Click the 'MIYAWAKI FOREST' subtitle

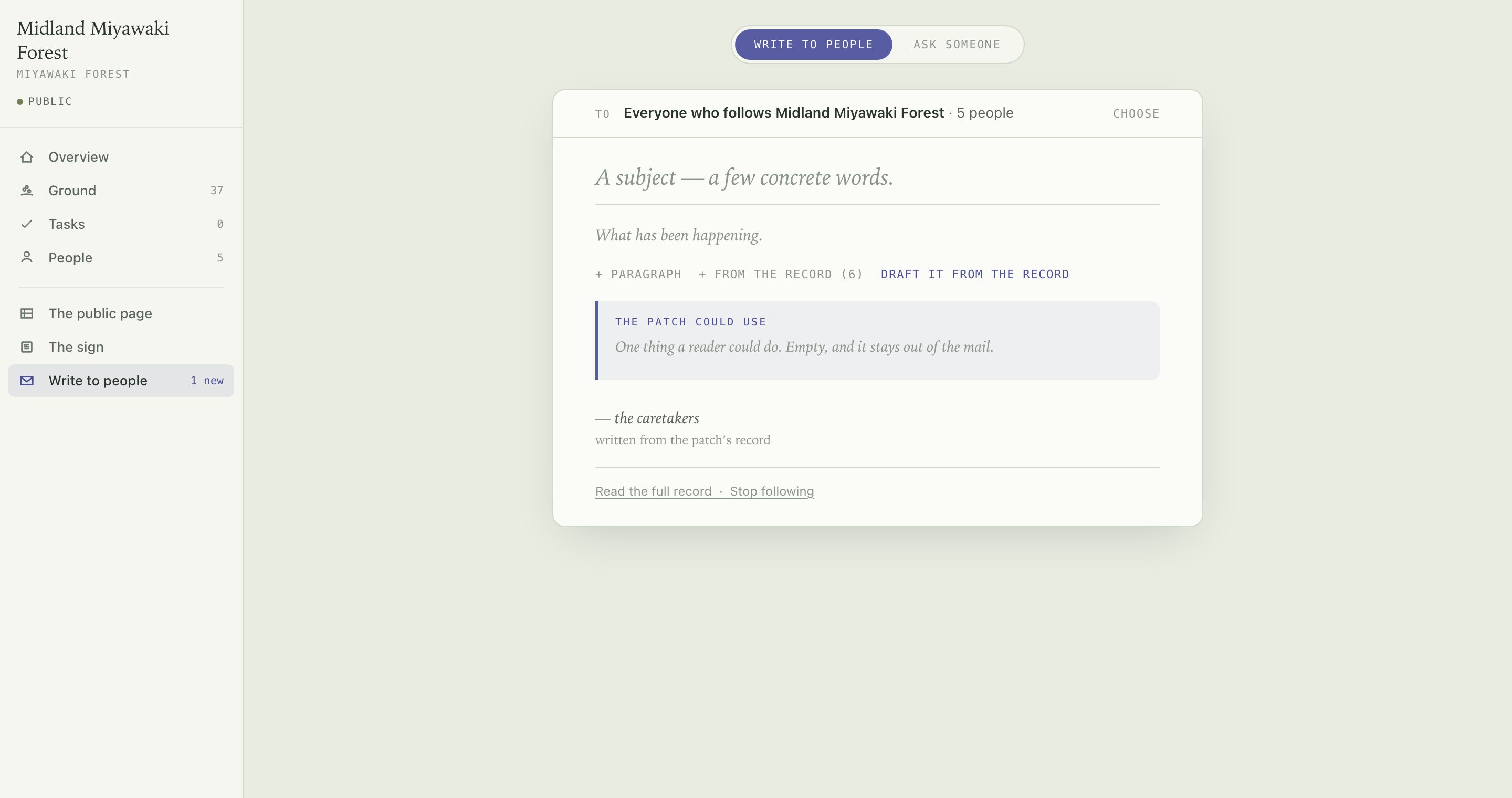coord(73,74)
